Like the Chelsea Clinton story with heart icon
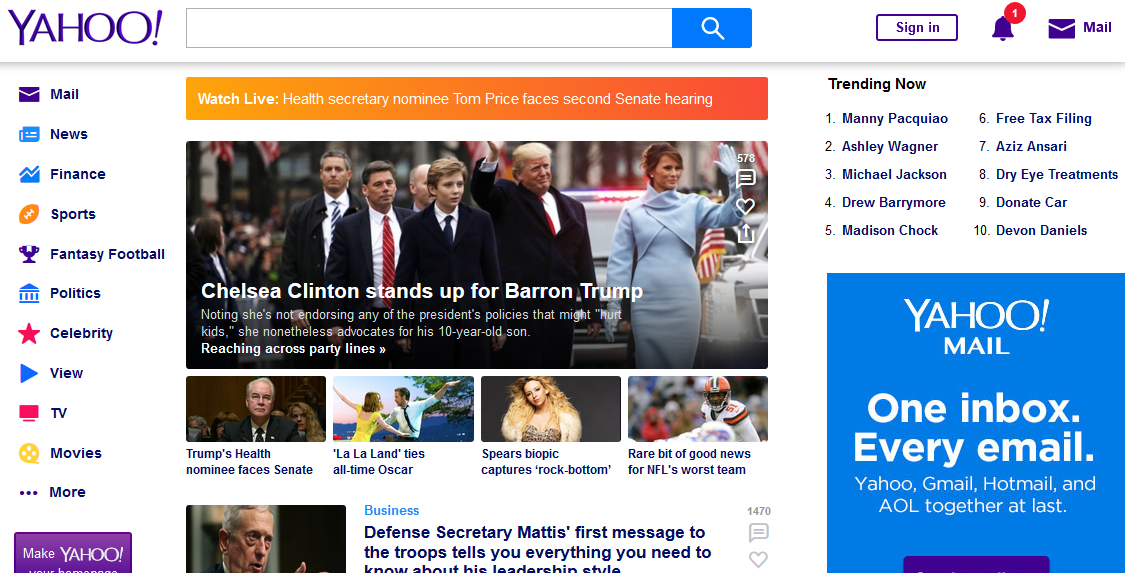 tap(745, 206)
